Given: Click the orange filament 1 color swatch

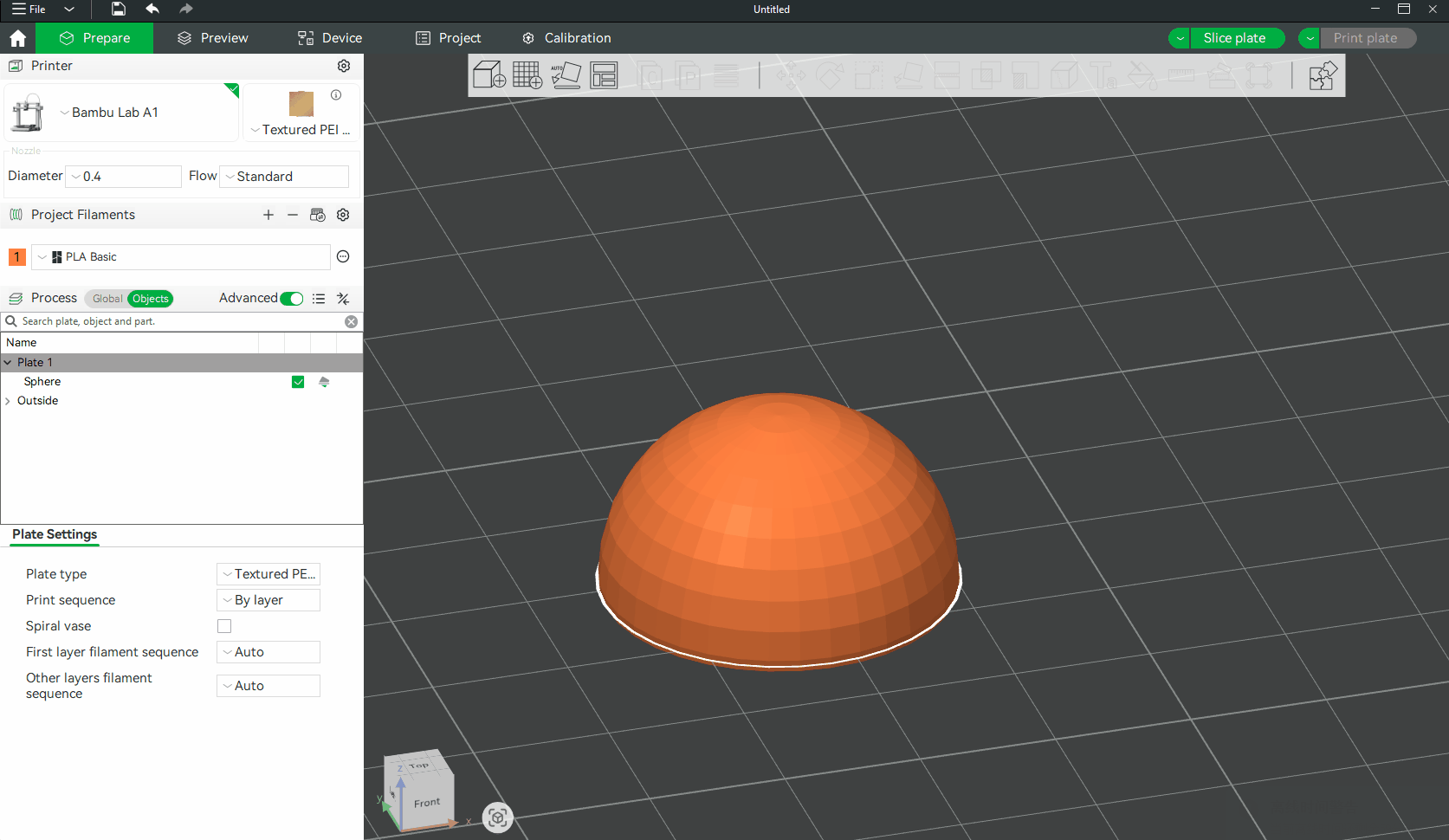Looking at the screenshot, I should [x=16, y=257].
